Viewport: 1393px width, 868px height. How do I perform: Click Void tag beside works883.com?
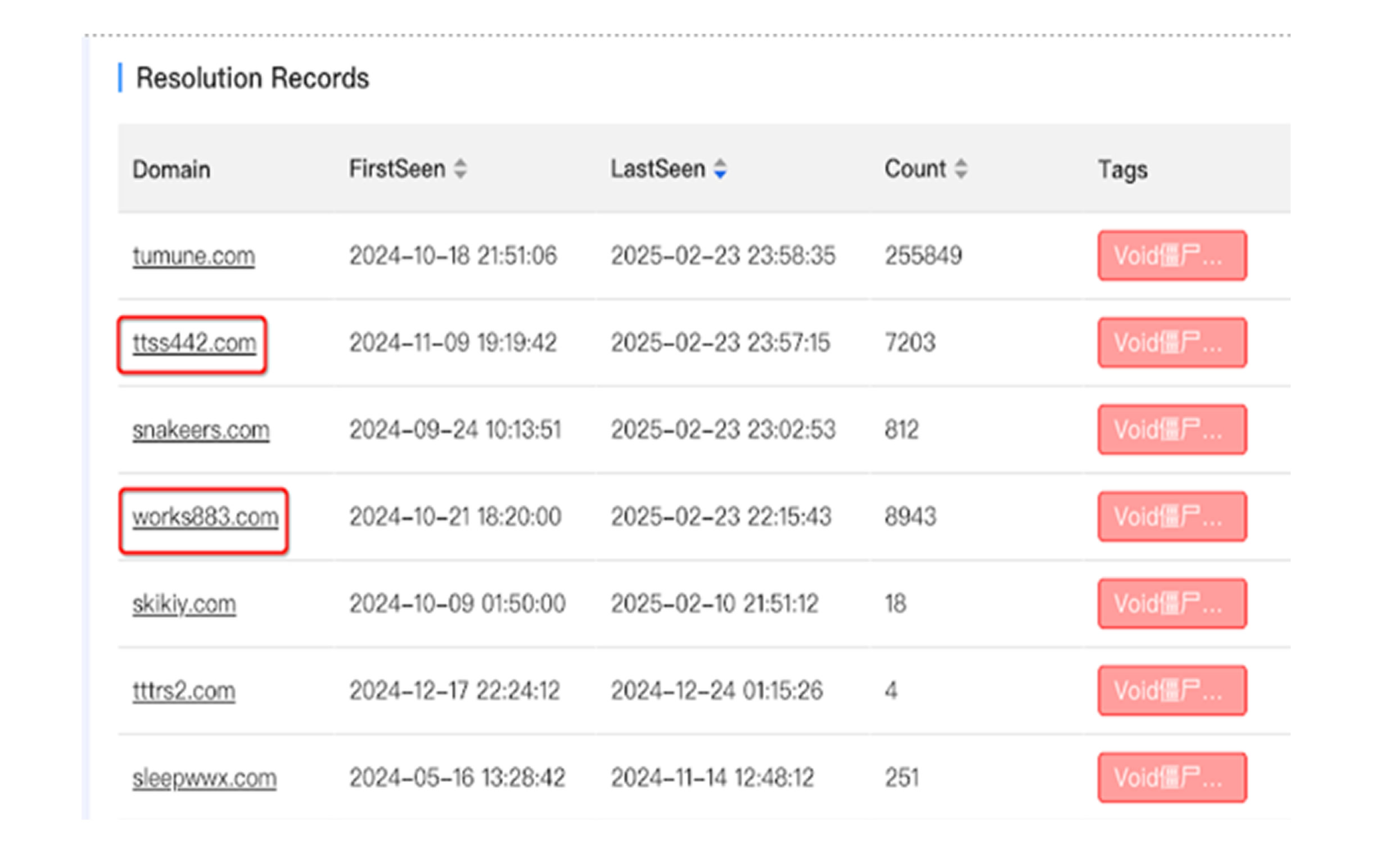click(x=1171, y=517)
